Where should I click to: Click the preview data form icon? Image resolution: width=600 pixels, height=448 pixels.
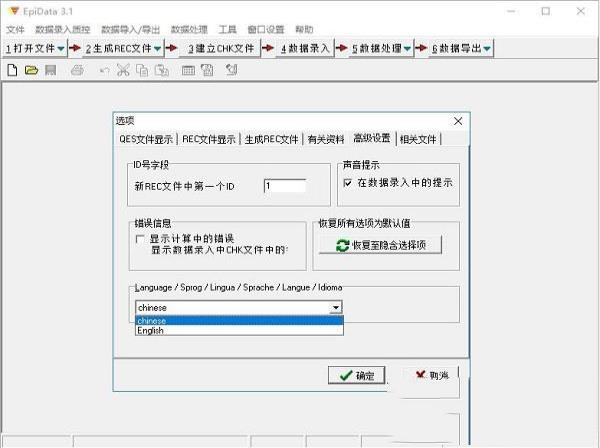(x=207, y=70)
